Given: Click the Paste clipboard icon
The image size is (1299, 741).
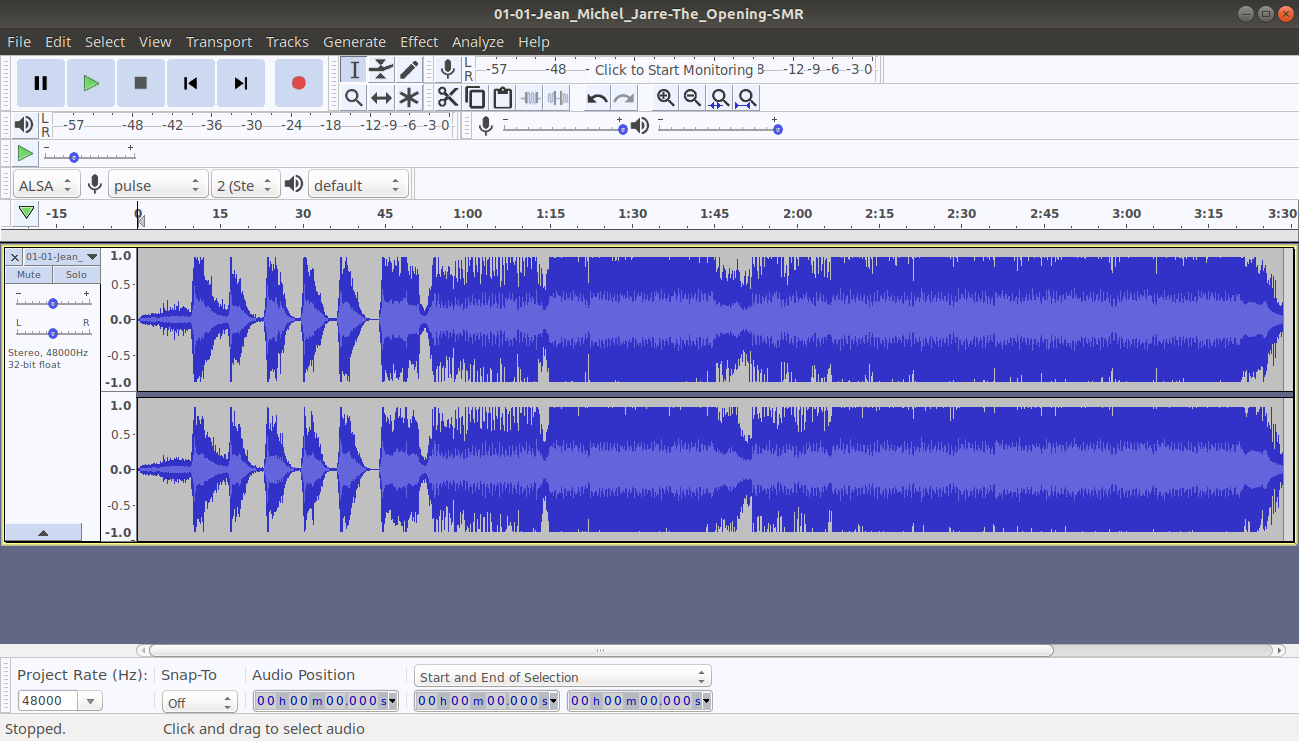Looking at the screenshot, I should 502,97.
